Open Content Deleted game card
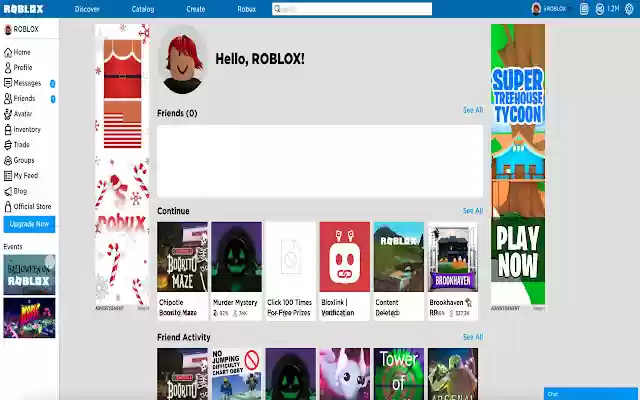Screen dimensions: 640x400 [x=399, y=271]
